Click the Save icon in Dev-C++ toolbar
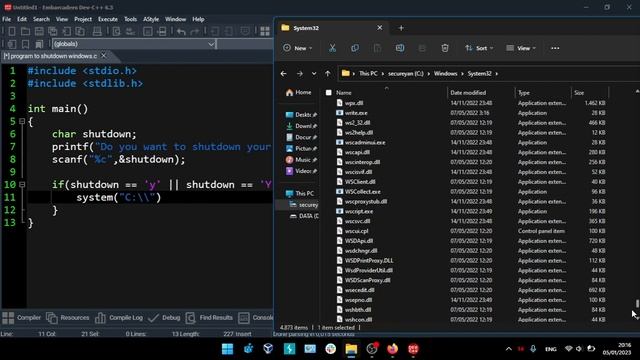This screenshot has width=640, height=360. point(39,31)
